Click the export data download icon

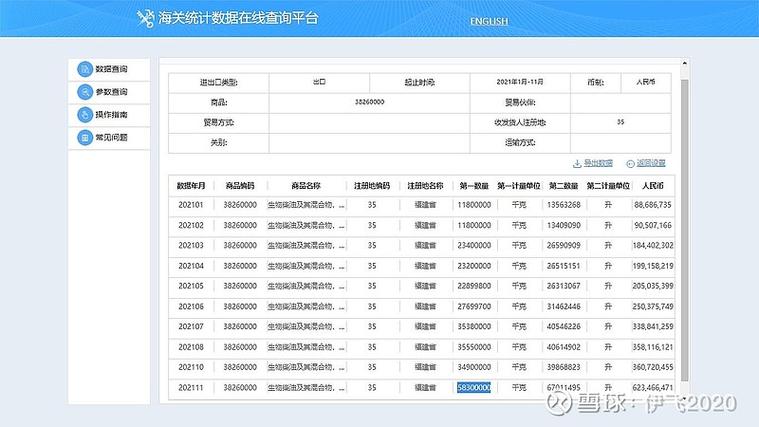[x=577, y=164]
